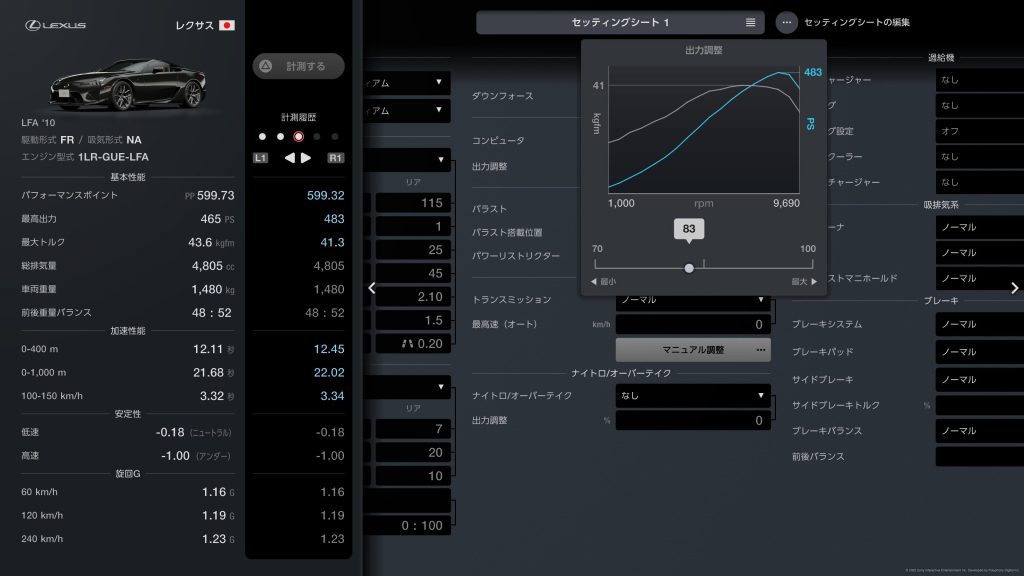This screenshot has width=1024, height=576.
Task: Click the 車両重量 value 1,480 kg
Action: (213, 289)
